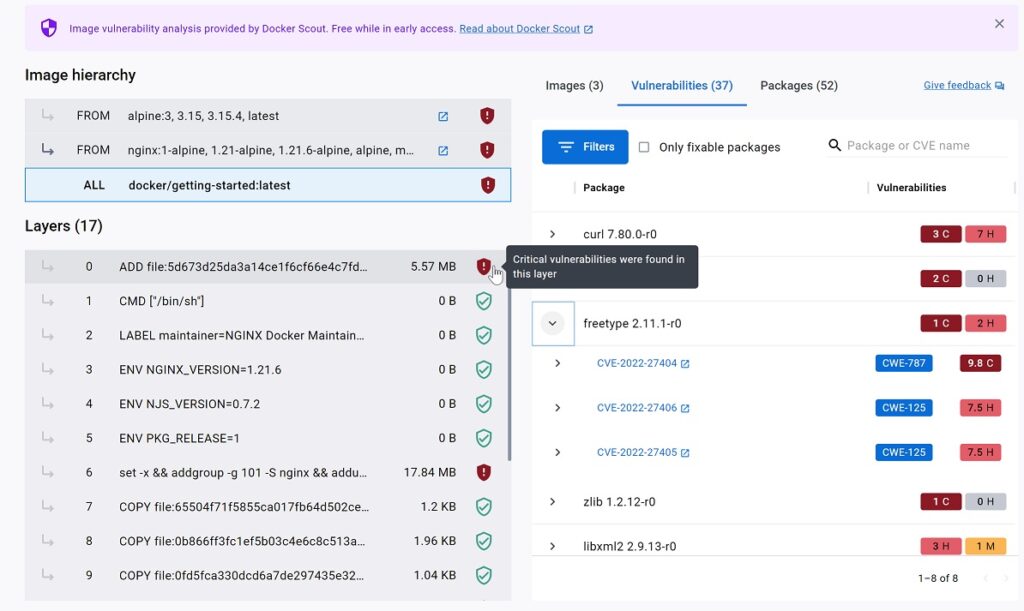The width and height of the screenshot is (1024, 611).
Task: Switch to the Images (3) tab
Action: (x=575, y=86)
